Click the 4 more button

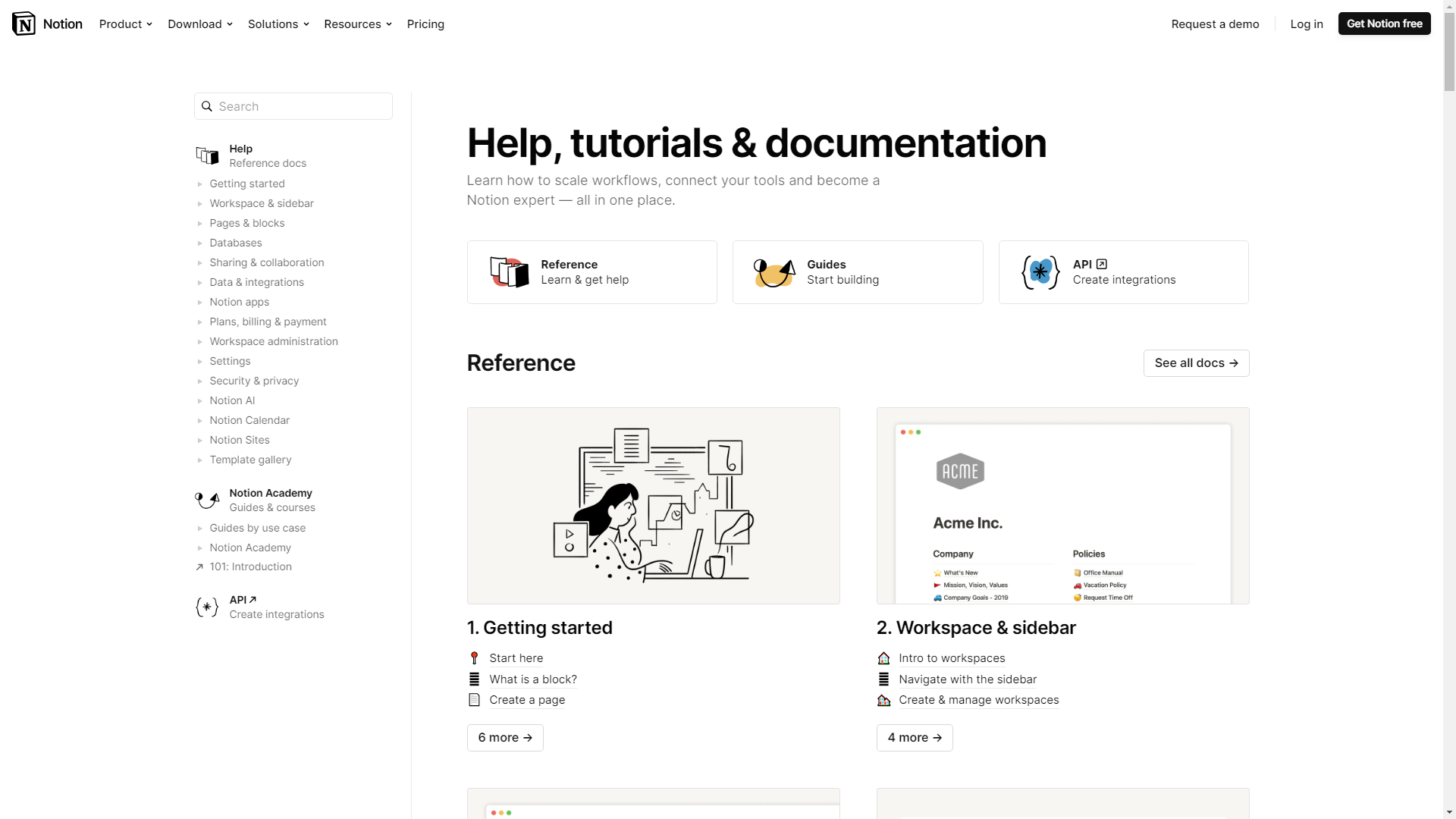(x=915, y=737)
